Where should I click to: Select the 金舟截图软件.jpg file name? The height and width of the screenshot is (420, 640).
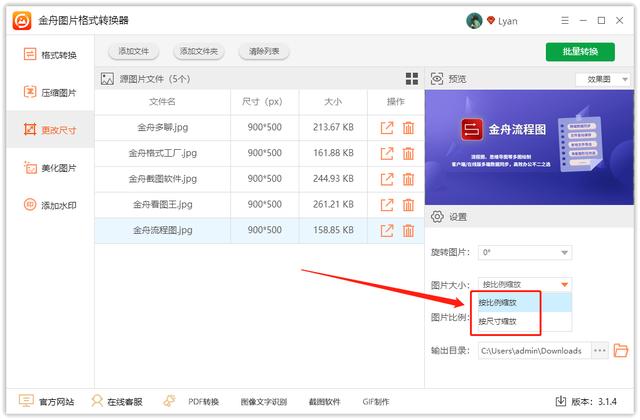tap(162, 179)
